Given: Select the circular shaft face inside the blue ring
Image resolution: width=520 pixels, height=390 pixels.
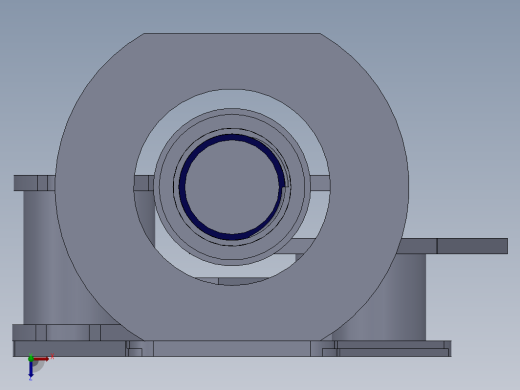Looking at the screenshot, I should [x=232, y=187].
